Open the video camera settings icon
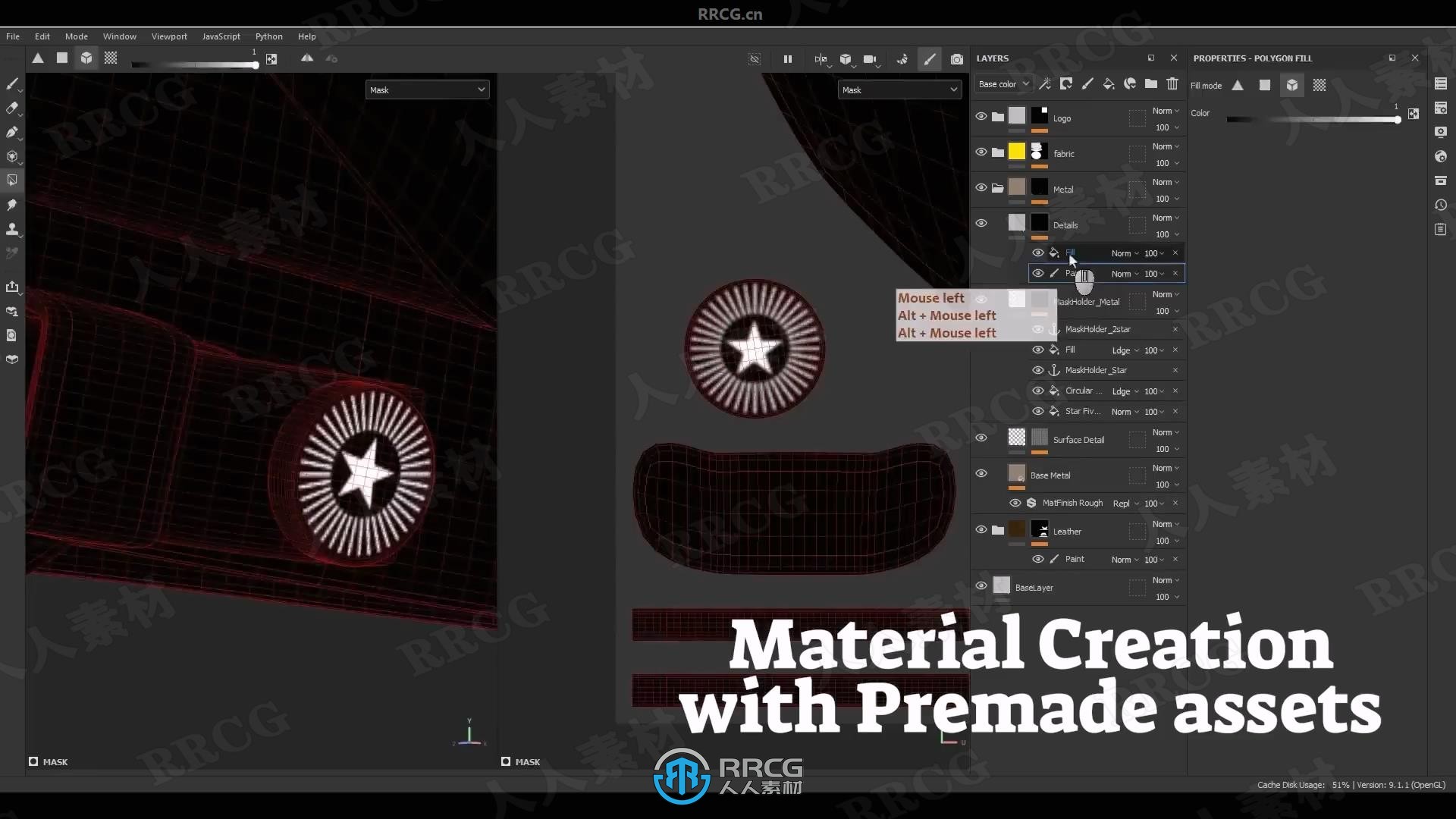 (x=871, y=59)
